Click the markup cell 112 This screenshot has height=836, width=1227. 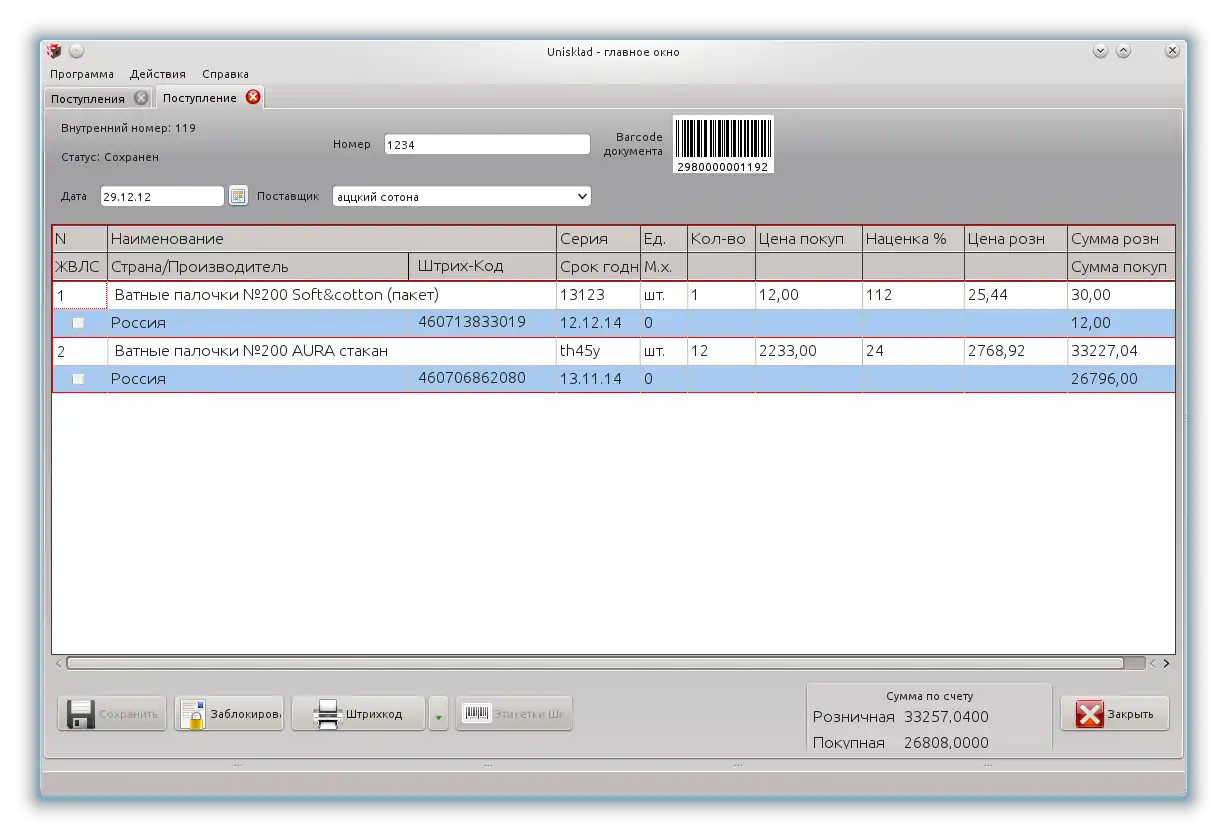913,296
